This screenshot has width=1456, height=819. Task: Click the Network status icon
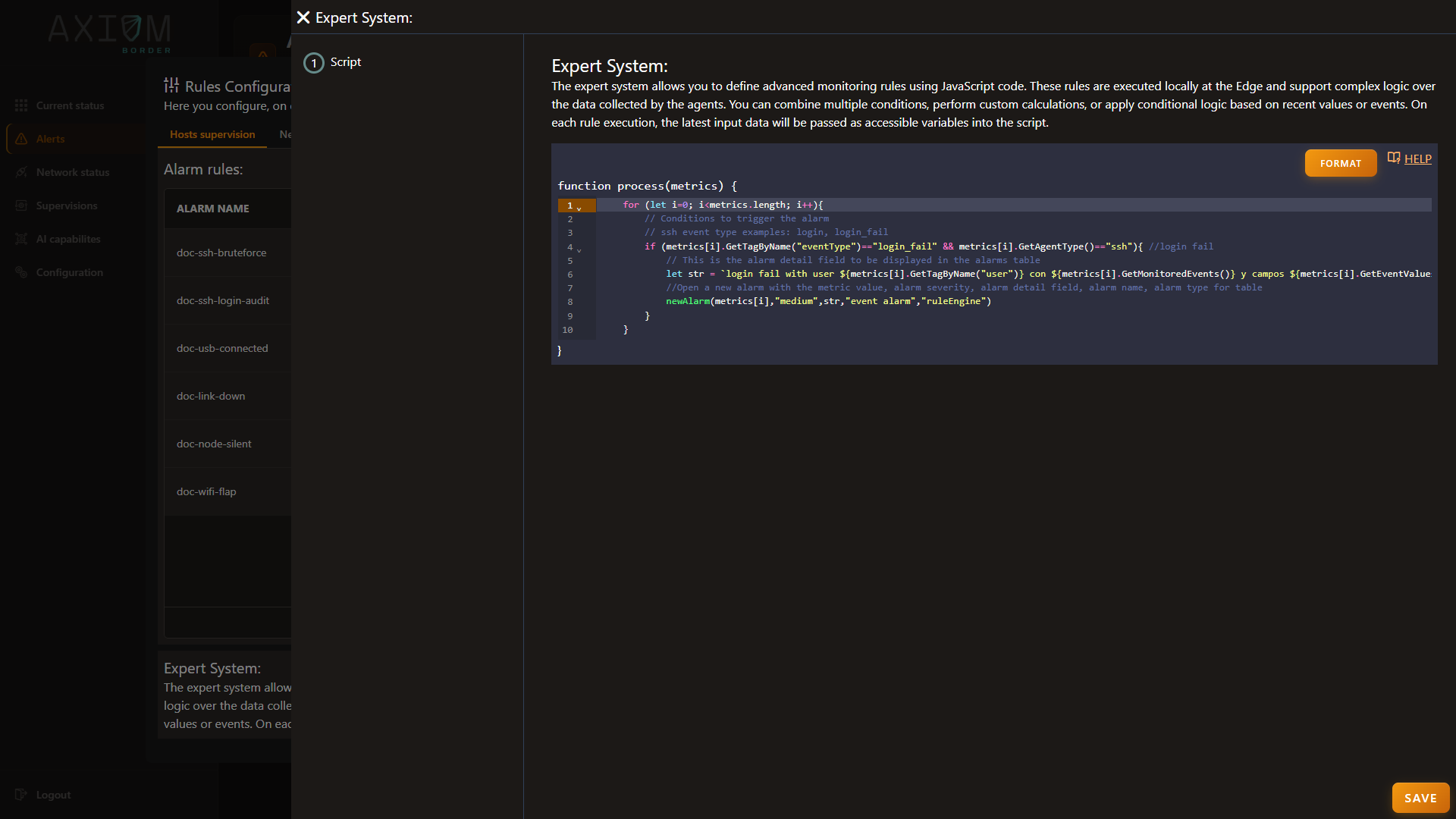coord(21,172)
